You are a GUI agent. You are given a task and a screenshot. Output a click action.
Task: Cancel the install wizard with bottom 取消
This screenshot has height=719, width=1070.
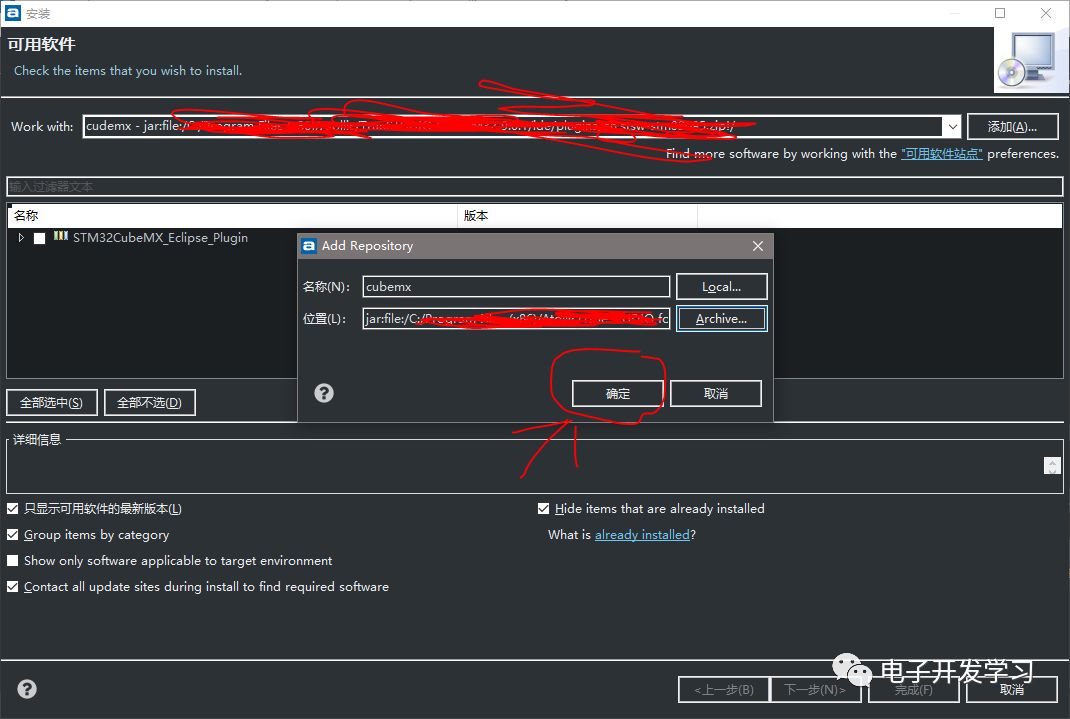coord(1012,690)
